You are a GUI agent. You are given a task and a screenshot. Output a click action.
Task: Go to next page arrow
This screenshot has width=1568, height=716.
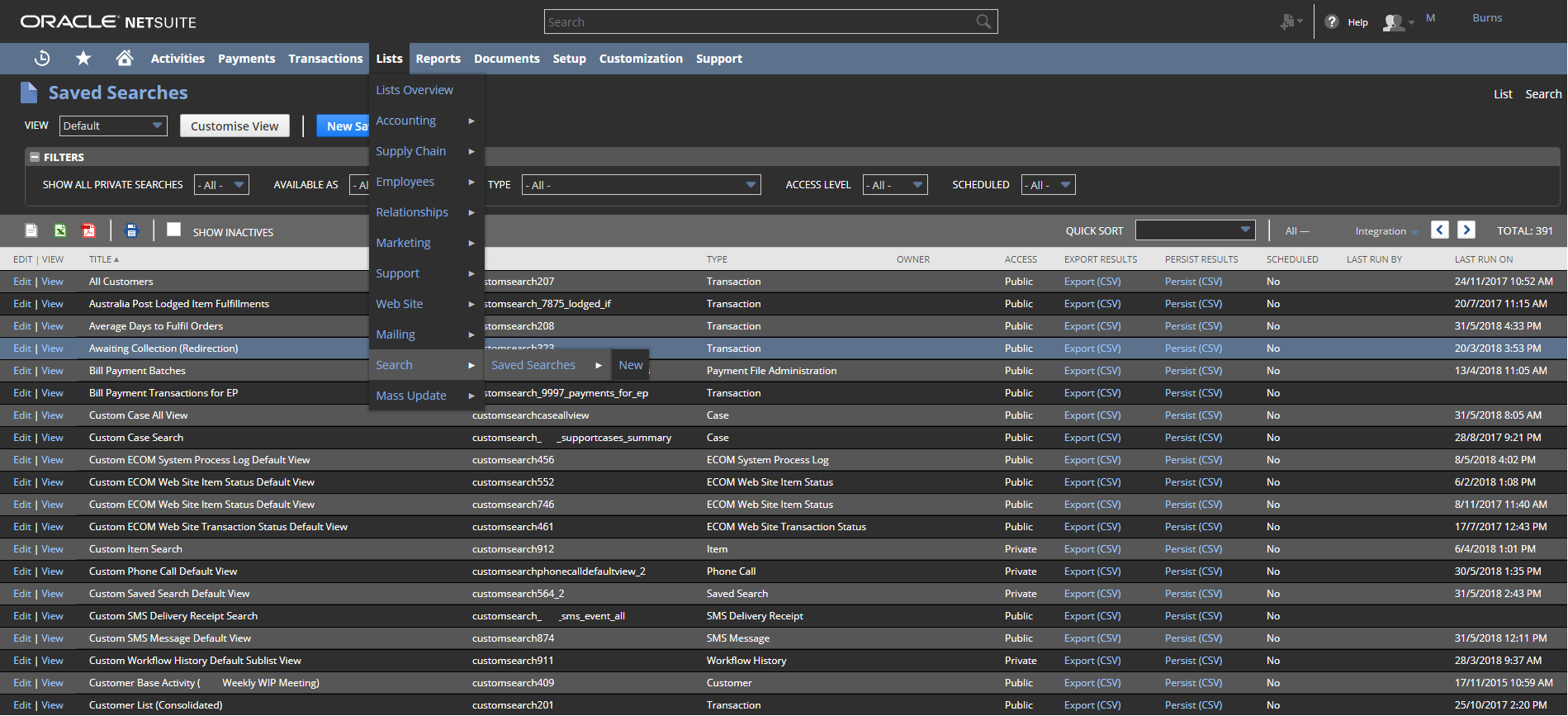pyautogui.click(x=1466, y=230)
